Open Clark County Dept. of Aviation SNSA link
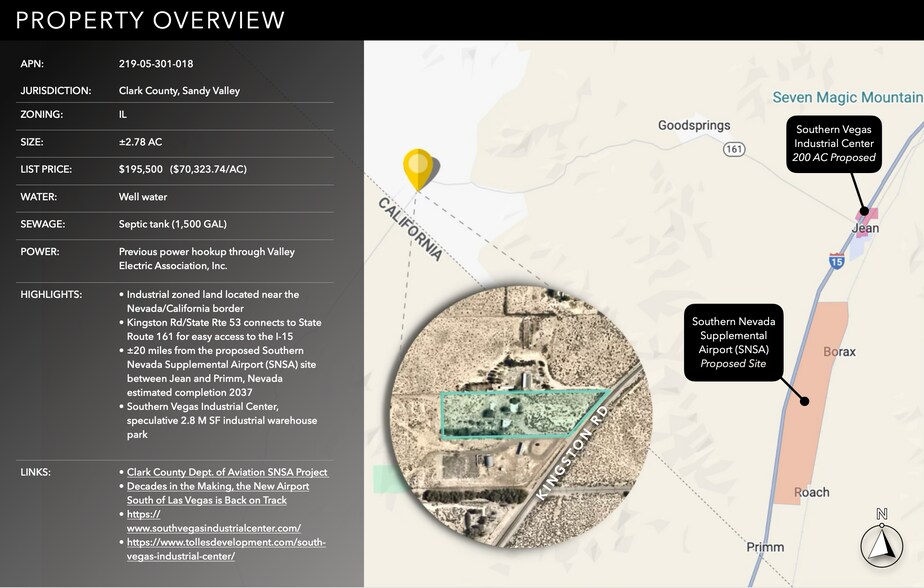 [x=227, y=472]
